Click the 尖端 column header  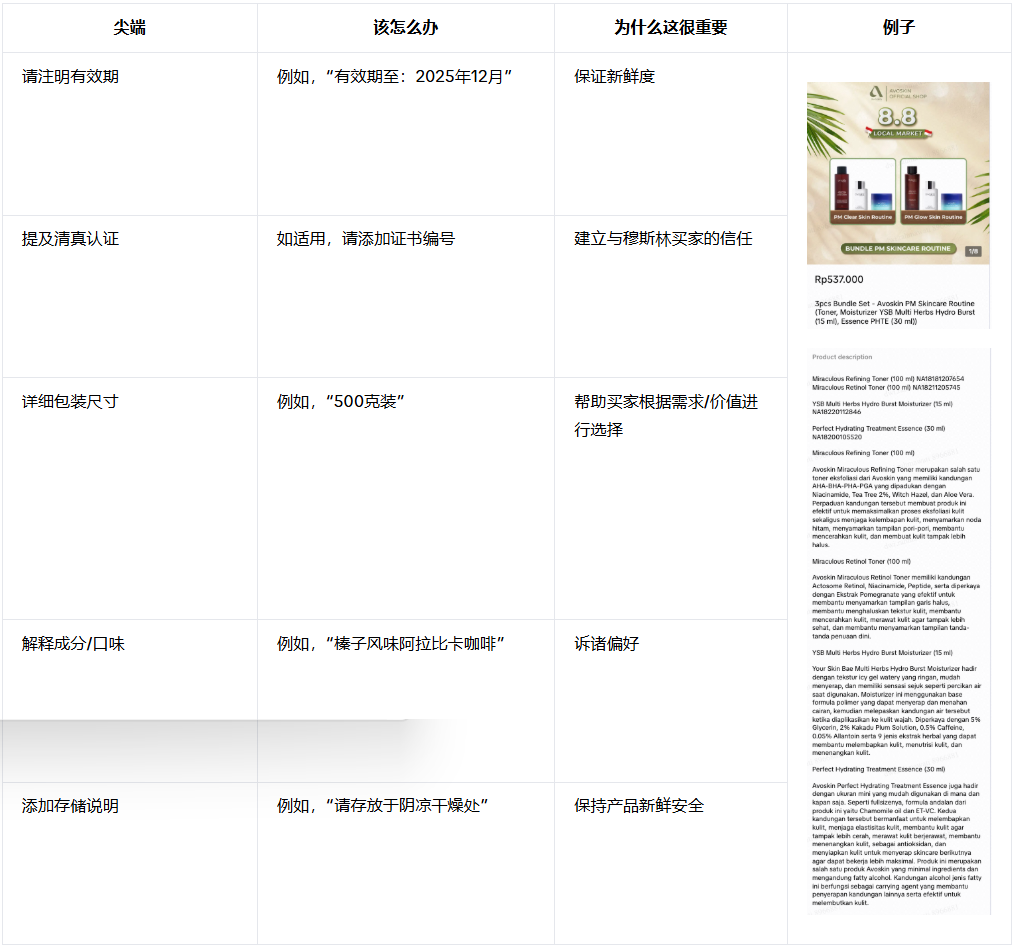tap(129, 28)
